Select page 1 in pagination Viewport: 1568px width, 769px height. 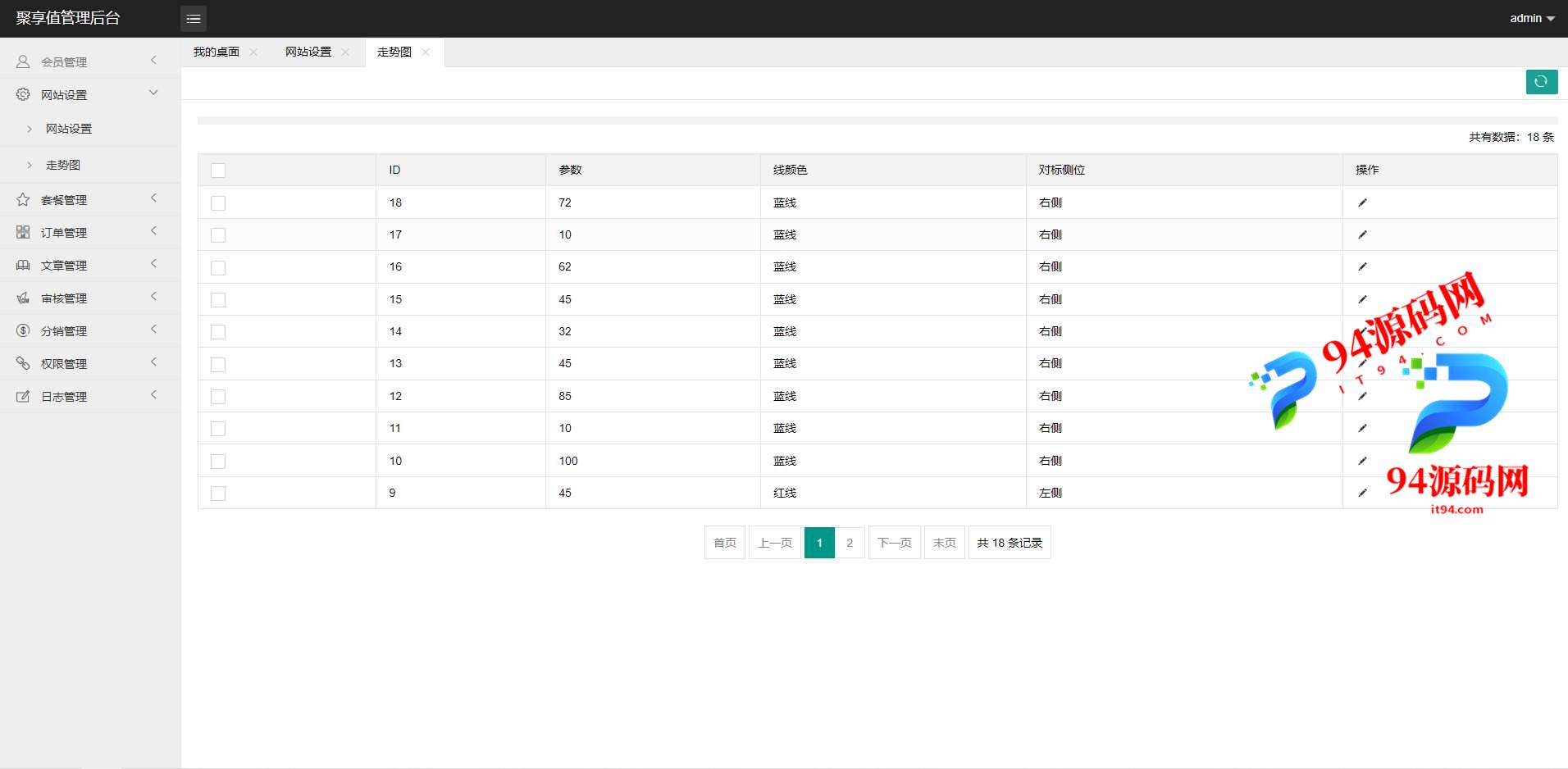tap(819, 543)
